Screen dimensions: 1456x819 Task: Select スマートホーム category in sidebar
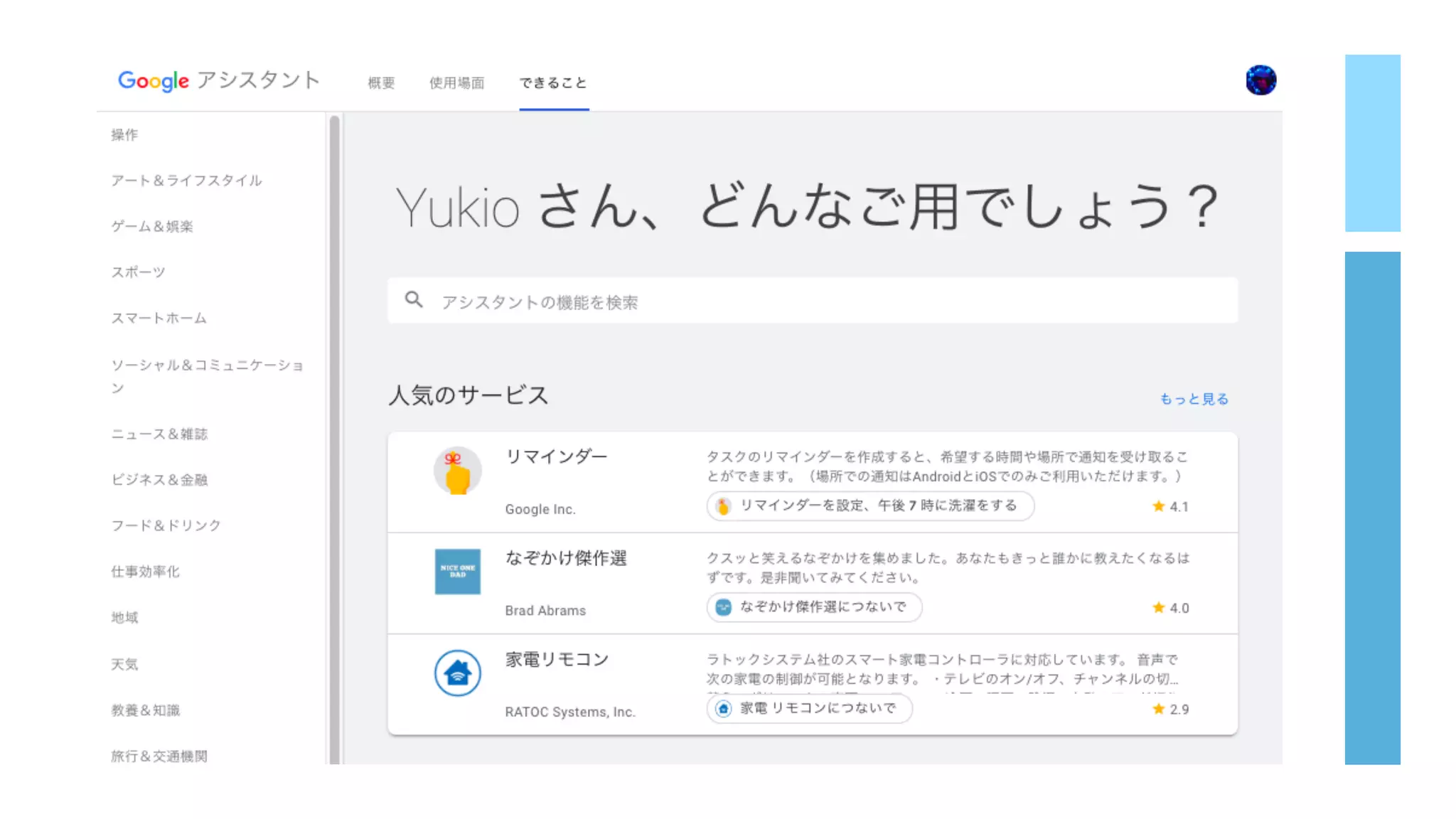(x=159, y=318)
